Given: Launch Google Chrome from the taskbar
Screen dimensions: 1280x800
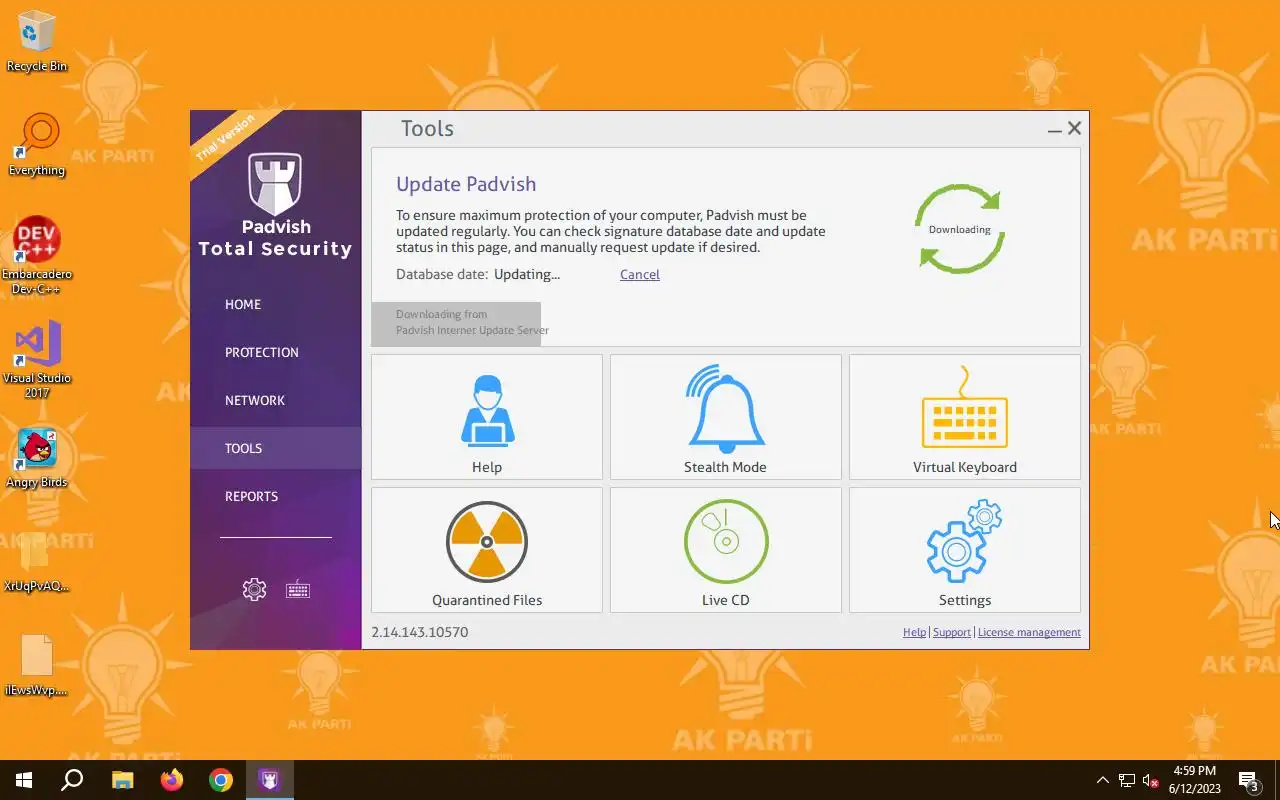Looking at the screenshot, I should point(221,780).
